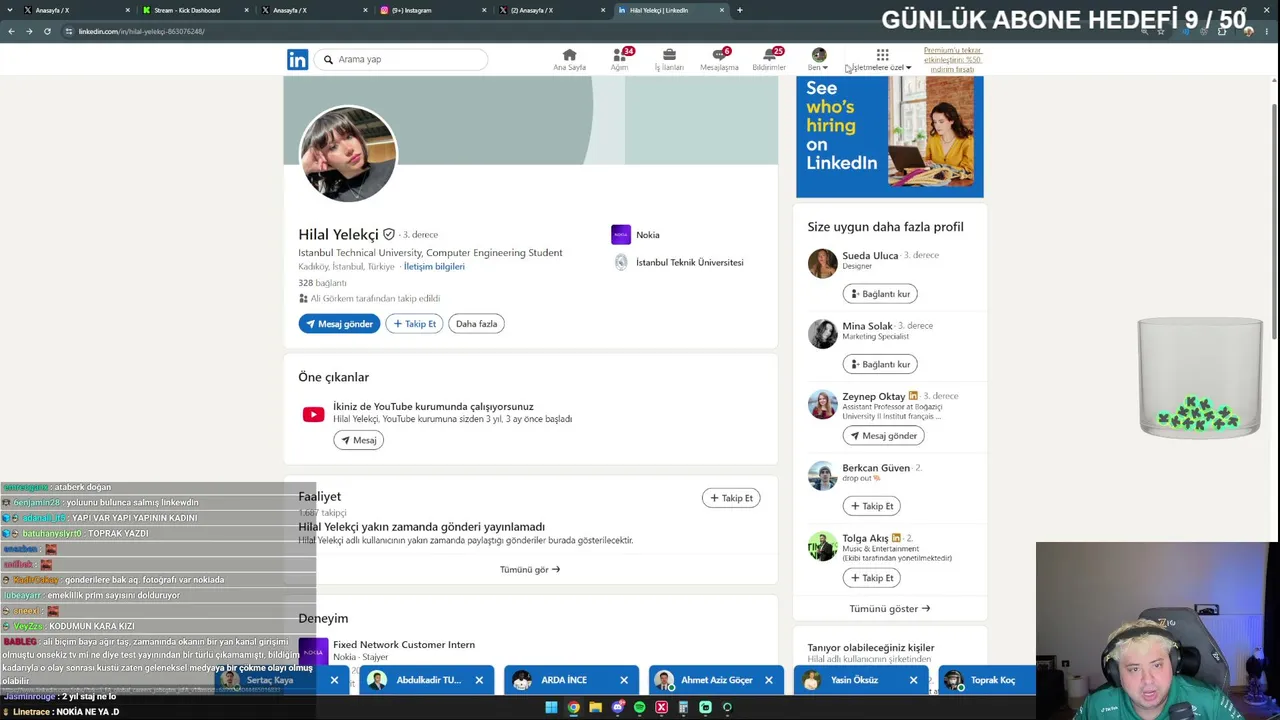The height and width of the screenshot is (720, 1280).
Task: Close the Abdulkadir chat tab
Action: [x=479, y=680]
